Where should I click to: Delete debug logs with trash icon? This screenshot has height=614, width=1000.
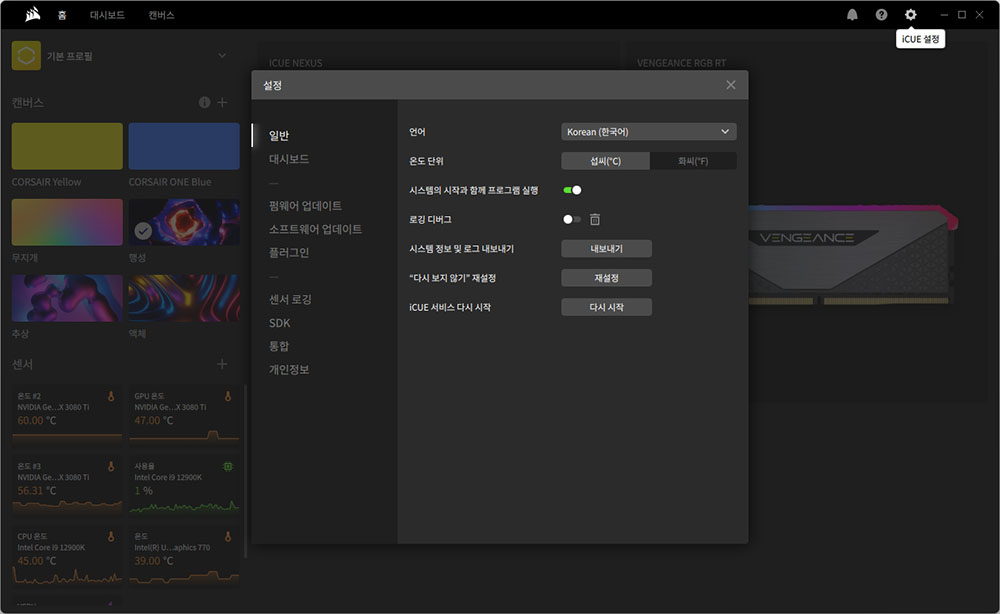[x=595, y=219]
